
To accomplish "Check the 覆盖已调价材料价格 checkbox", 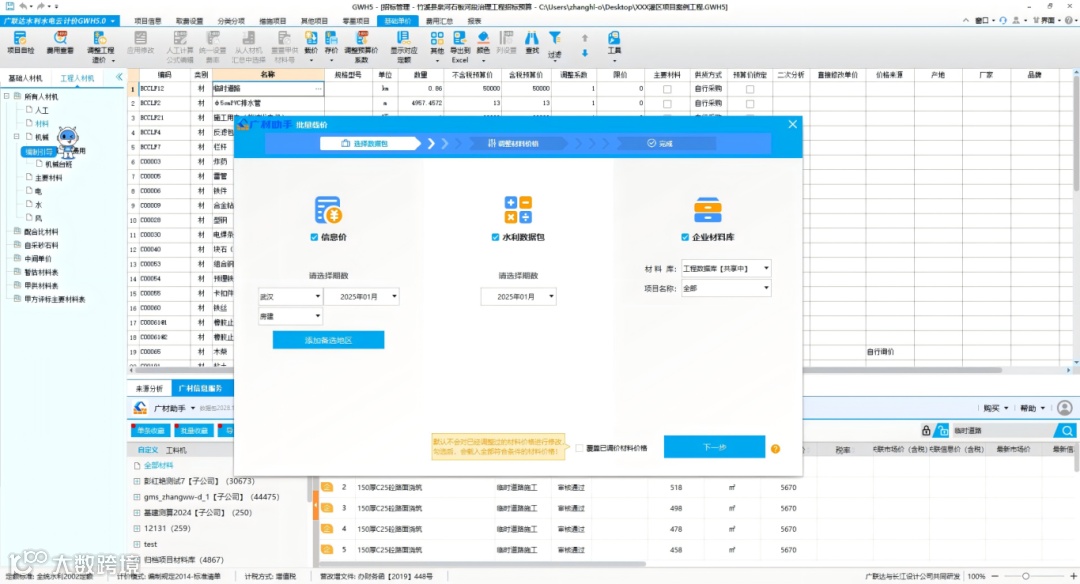I will tap(580, 448).
